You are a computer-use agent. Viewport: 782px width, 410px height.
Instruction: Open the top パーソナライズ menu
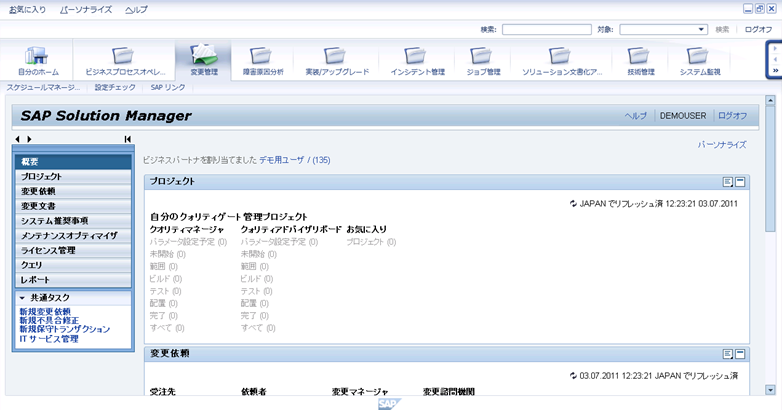(86, 9)
